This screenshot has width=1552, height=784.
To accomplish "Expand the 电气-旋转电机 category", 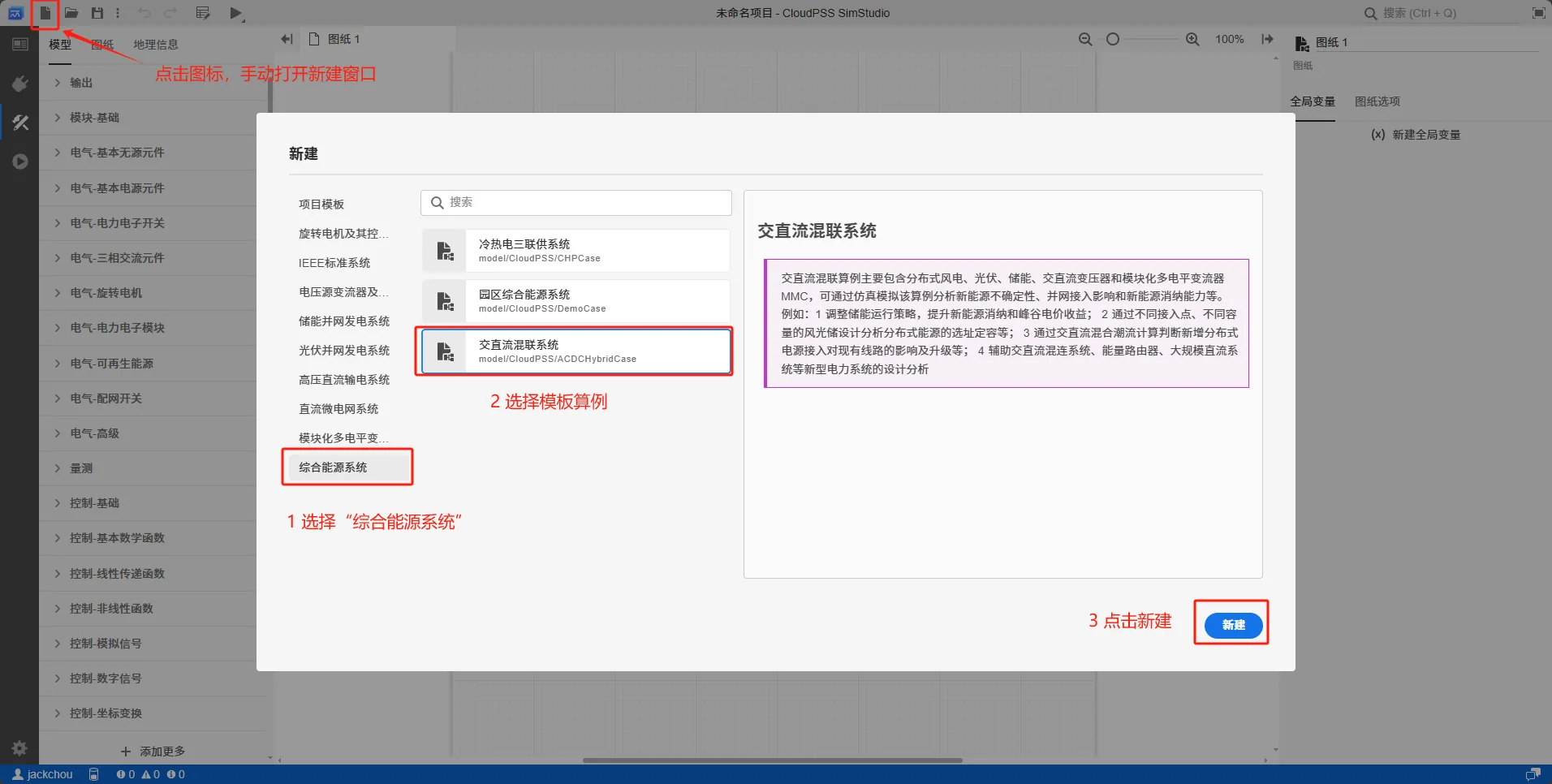I will tap(153, 293).
